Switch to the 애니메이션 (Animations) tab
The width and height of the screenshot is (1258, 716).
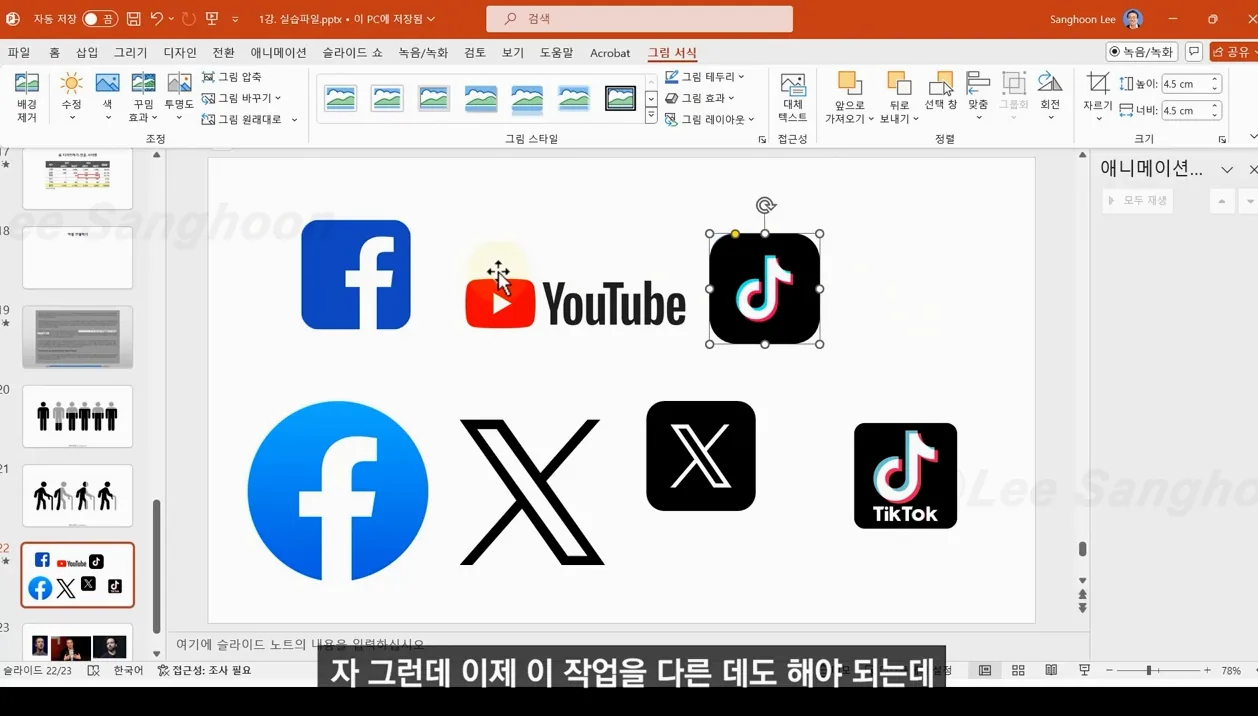(279, 53)
